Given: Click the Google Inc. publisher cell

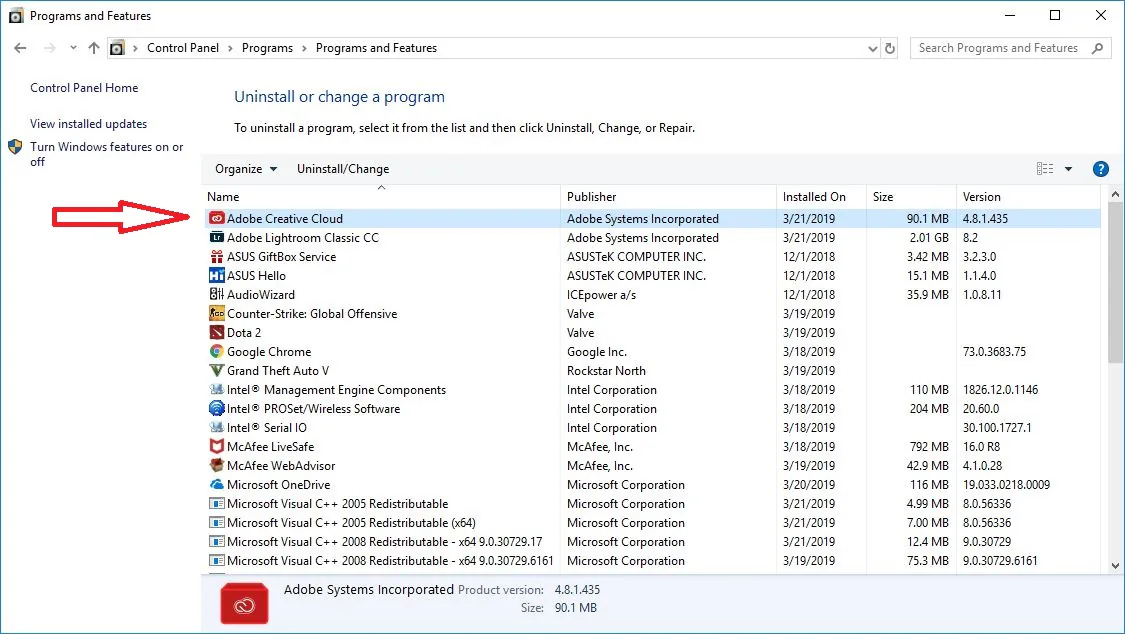Looking at the screenshot, I should [x=596, y=351].
